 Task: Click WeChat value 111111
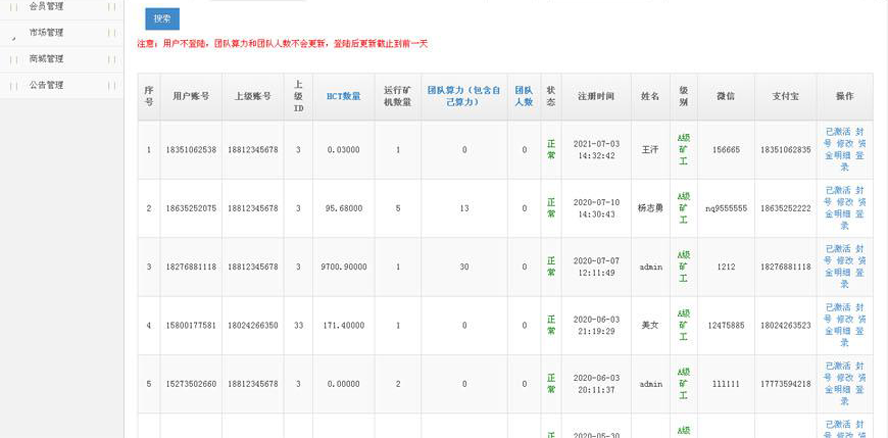(x=725, y=384)
